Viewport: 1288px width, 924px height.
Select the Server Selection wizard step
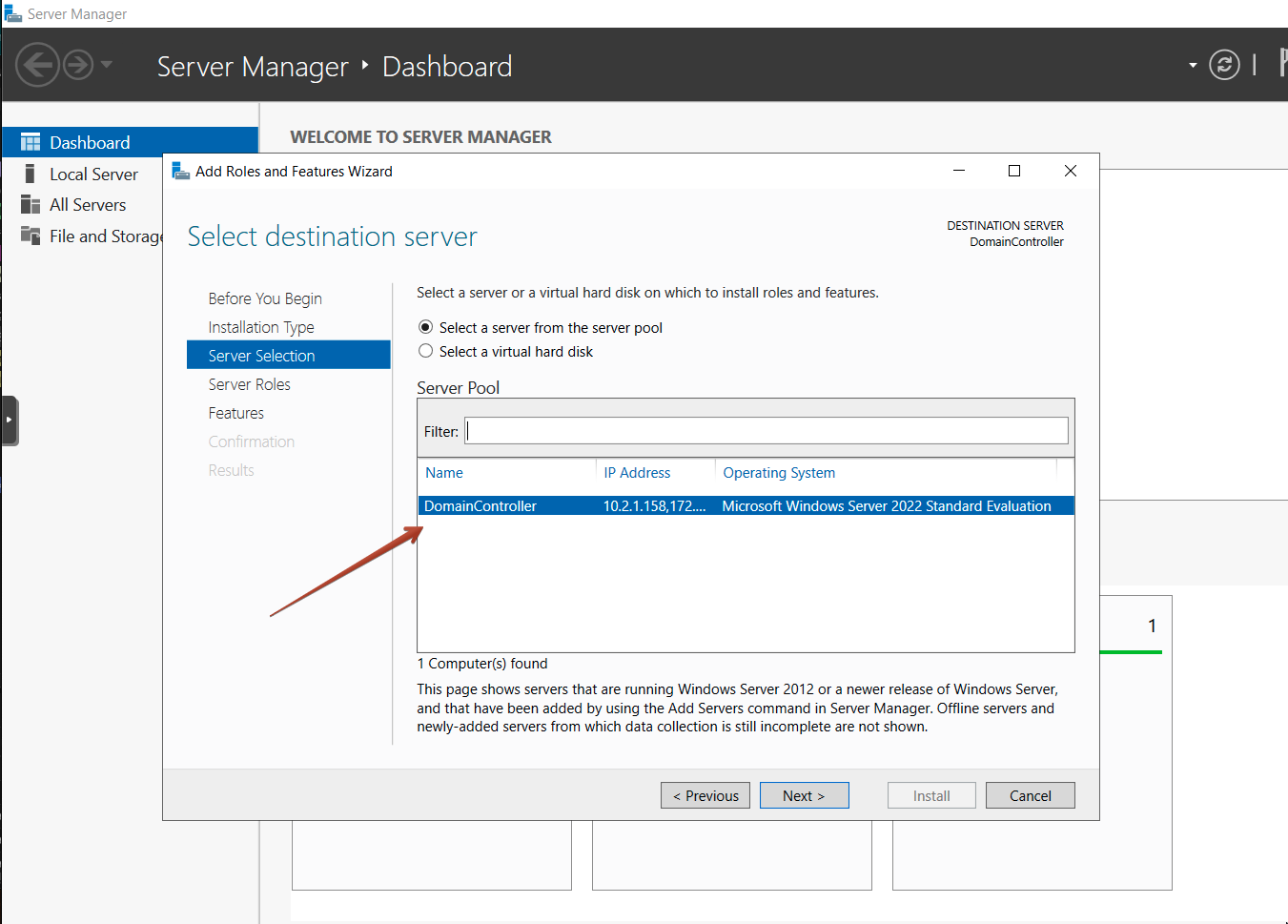pyautogui.click(x=289, y=355)
